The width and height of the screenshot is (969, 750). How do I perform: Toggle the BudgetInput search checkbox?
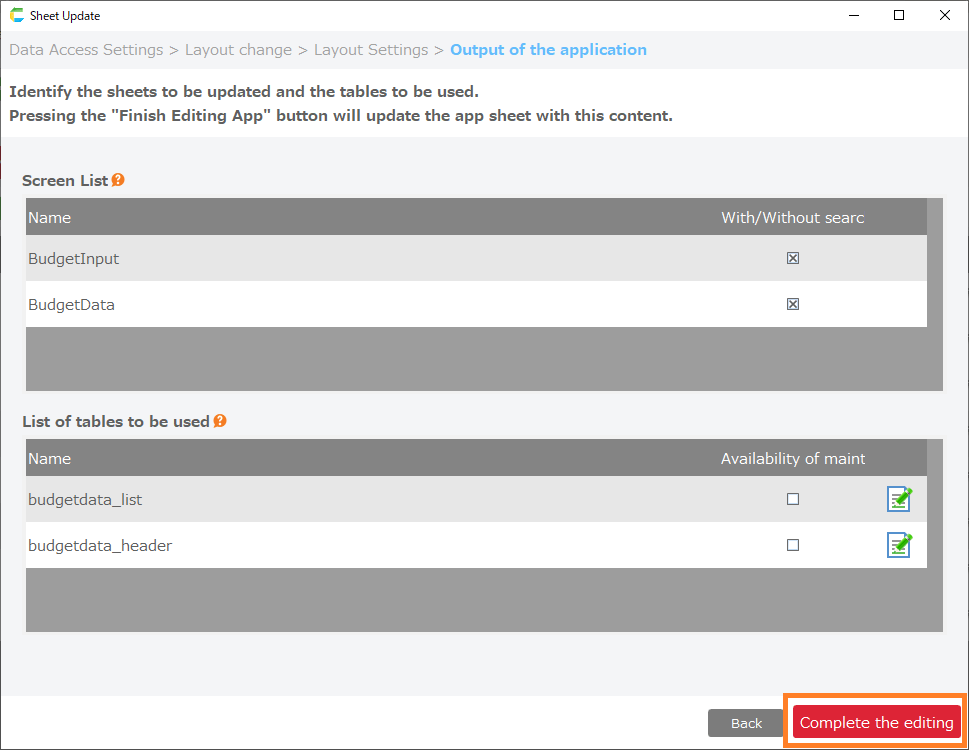pyautogui.click(x=793, y=258)
